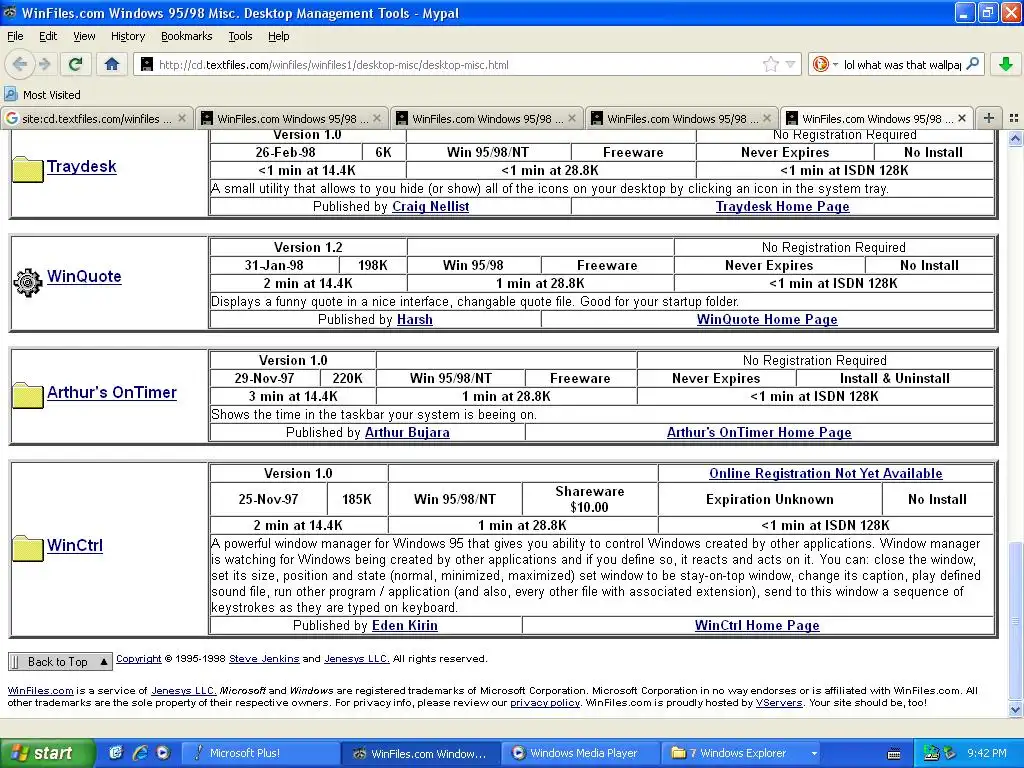Open the Traydesk download link

(82, 167)
